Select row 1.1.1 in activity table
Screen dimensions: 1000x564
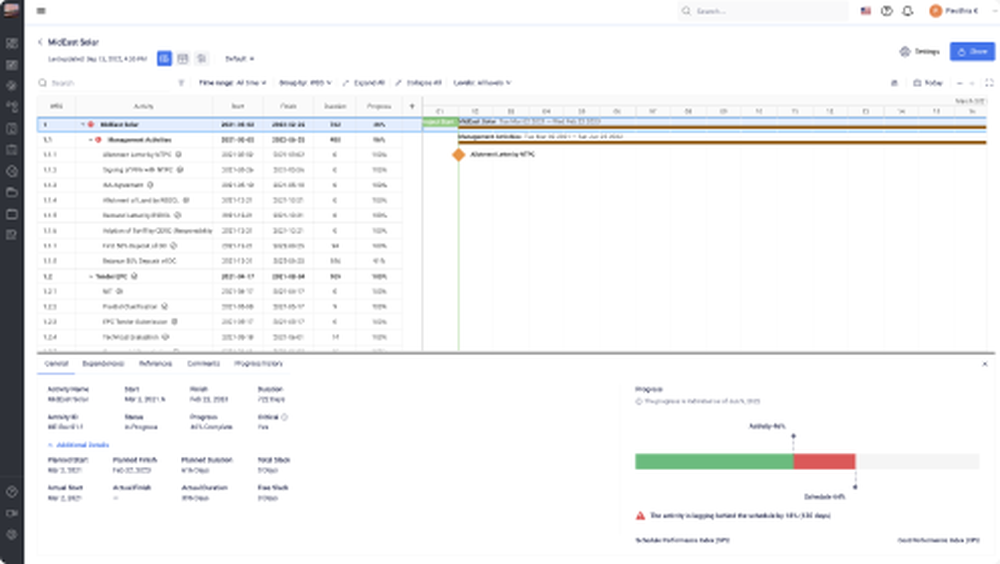tap(220, 155)
